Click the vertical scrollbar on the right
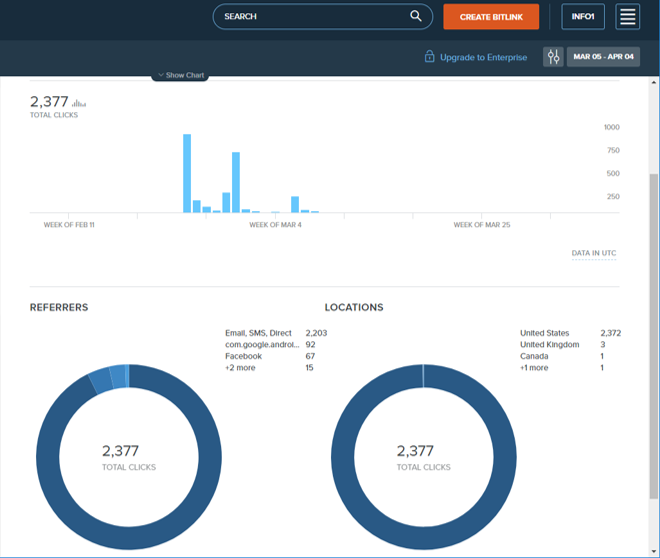 coord(654,300)
